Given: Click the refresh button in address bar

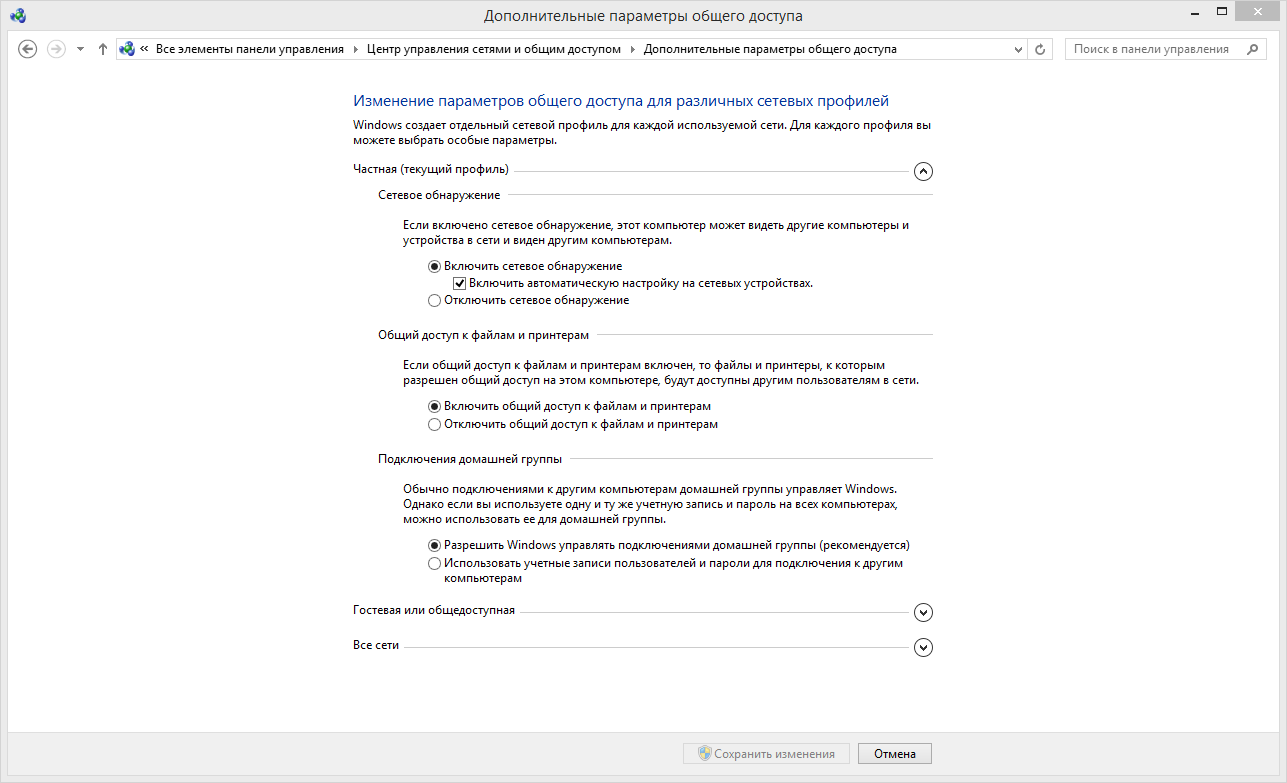Looking at the screenshot, I should tap(1040, 49).
